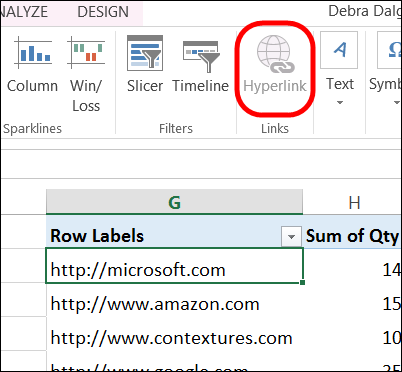The width and height of the screenshot is (402, 372).
Task: Click the greyed-out Hyperlink button
Action: [275, 65]
